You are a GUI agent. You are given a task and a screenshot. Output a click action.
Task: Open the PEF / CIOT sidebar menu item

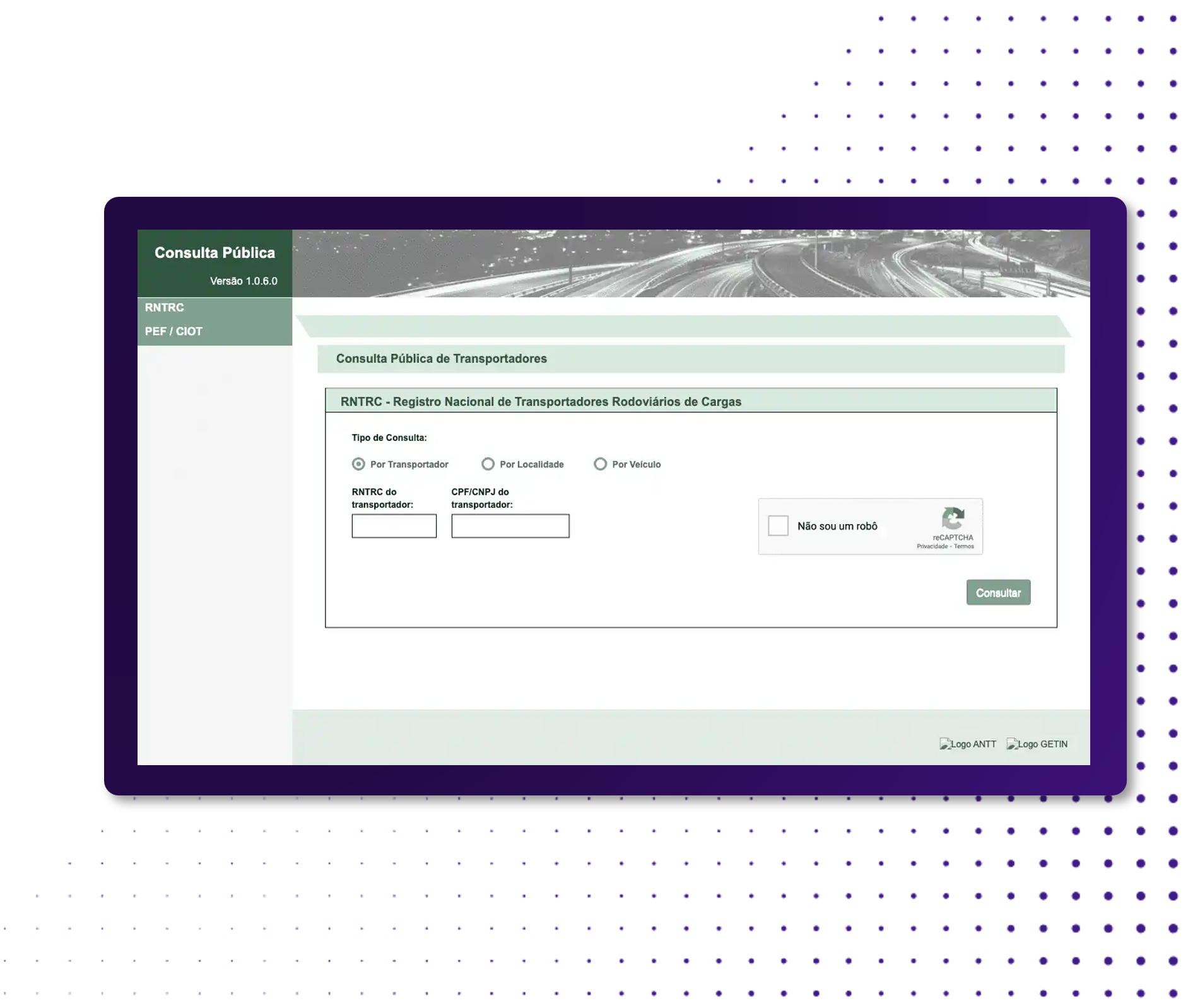tap(215, 332)
